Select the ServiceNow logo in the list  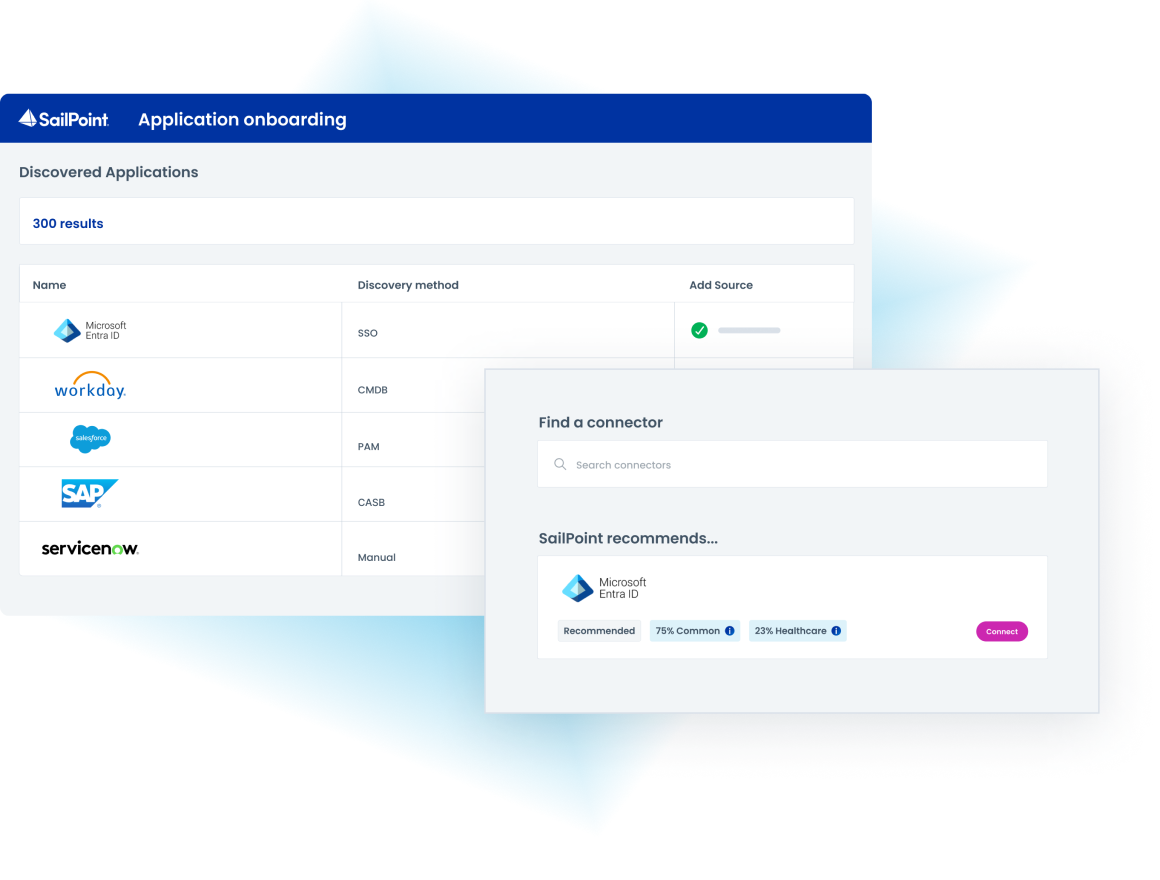click(89, 548)
